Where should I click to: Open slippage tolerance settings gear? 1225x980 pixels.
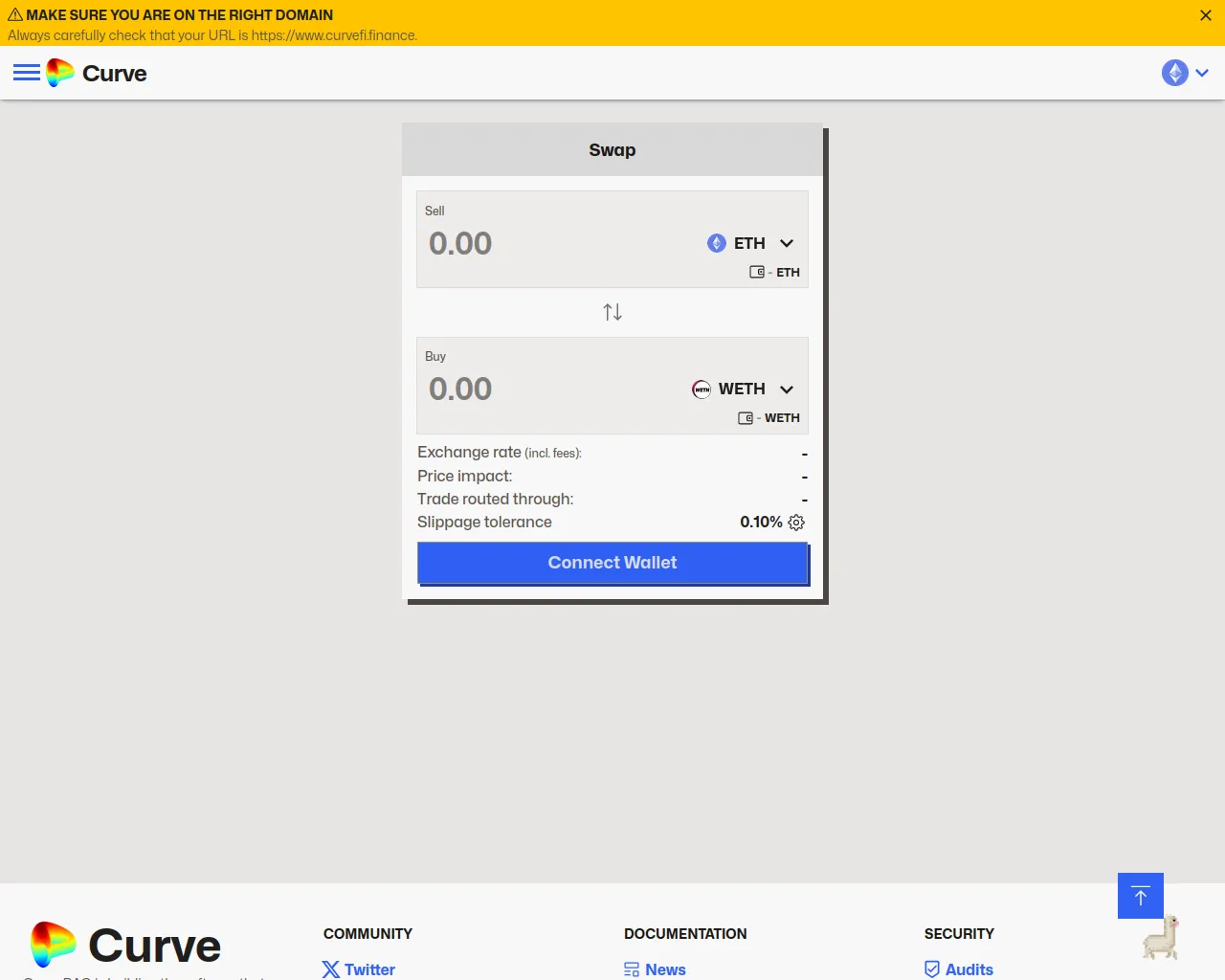(x=796, y=522)
